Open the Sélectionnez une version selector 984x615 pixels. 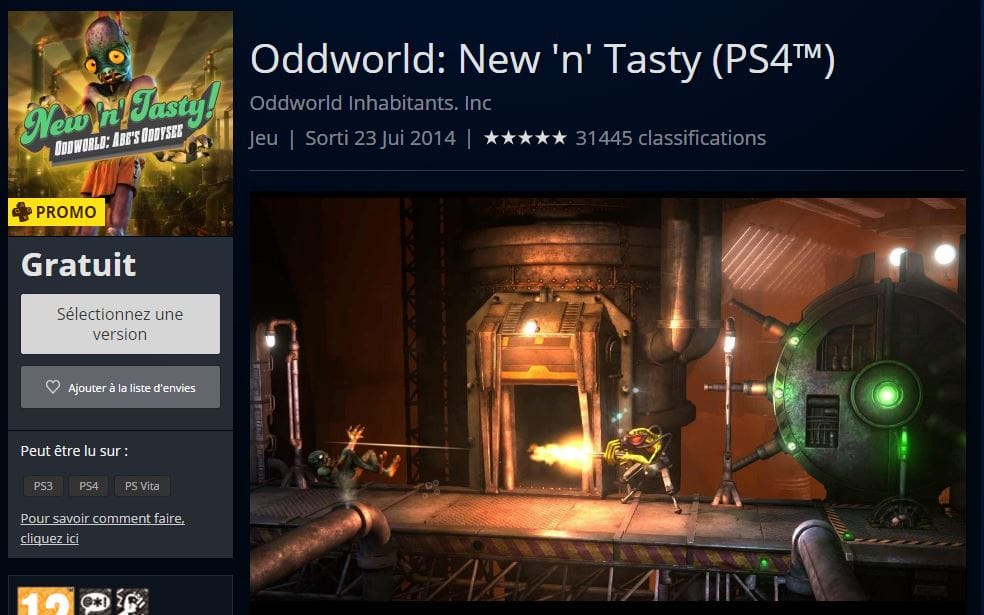click(x=120, y=324)
